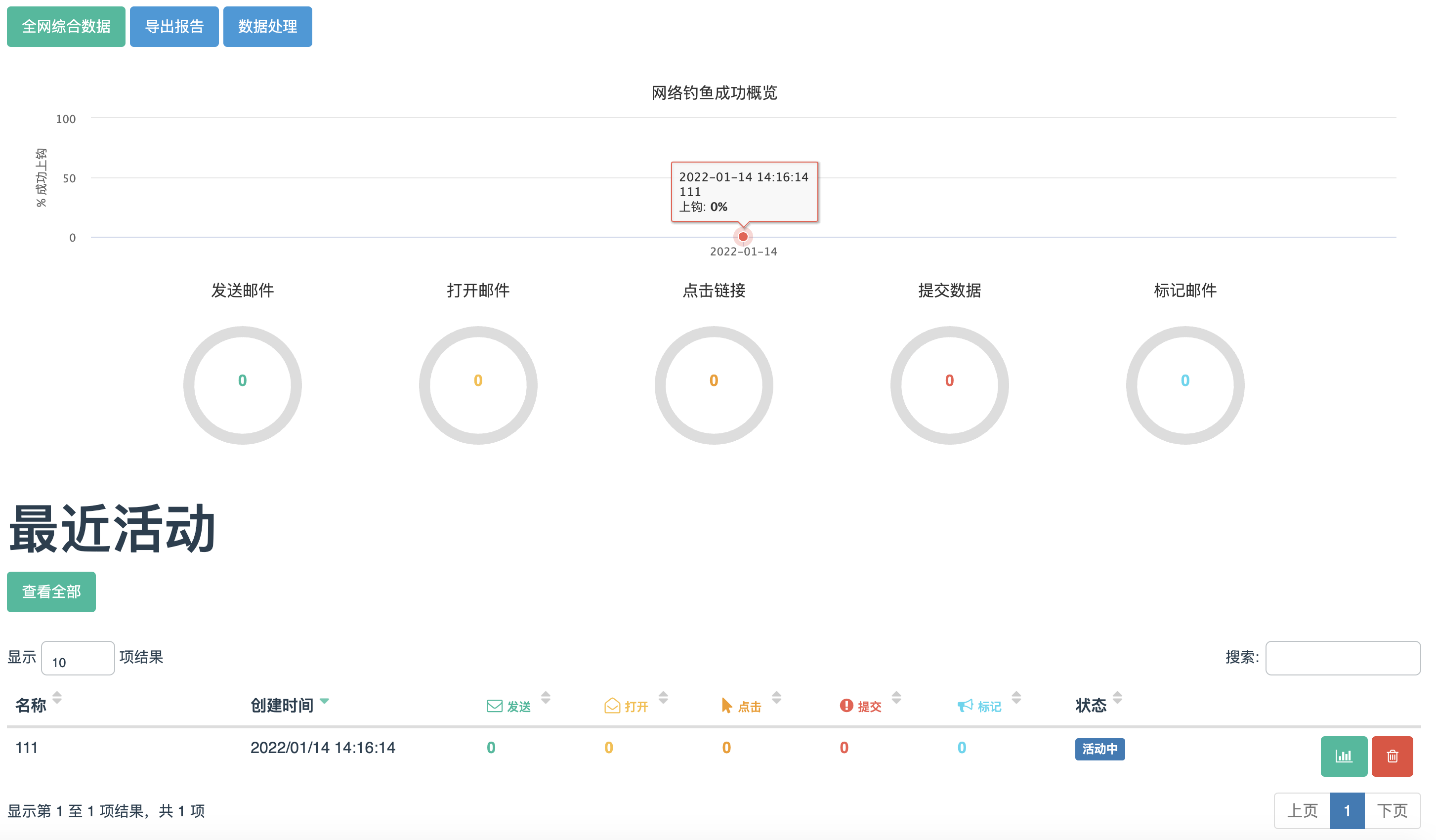Click the 活动中 status badge
This screenshot has width=1436, height=840.
(1100, 749)
